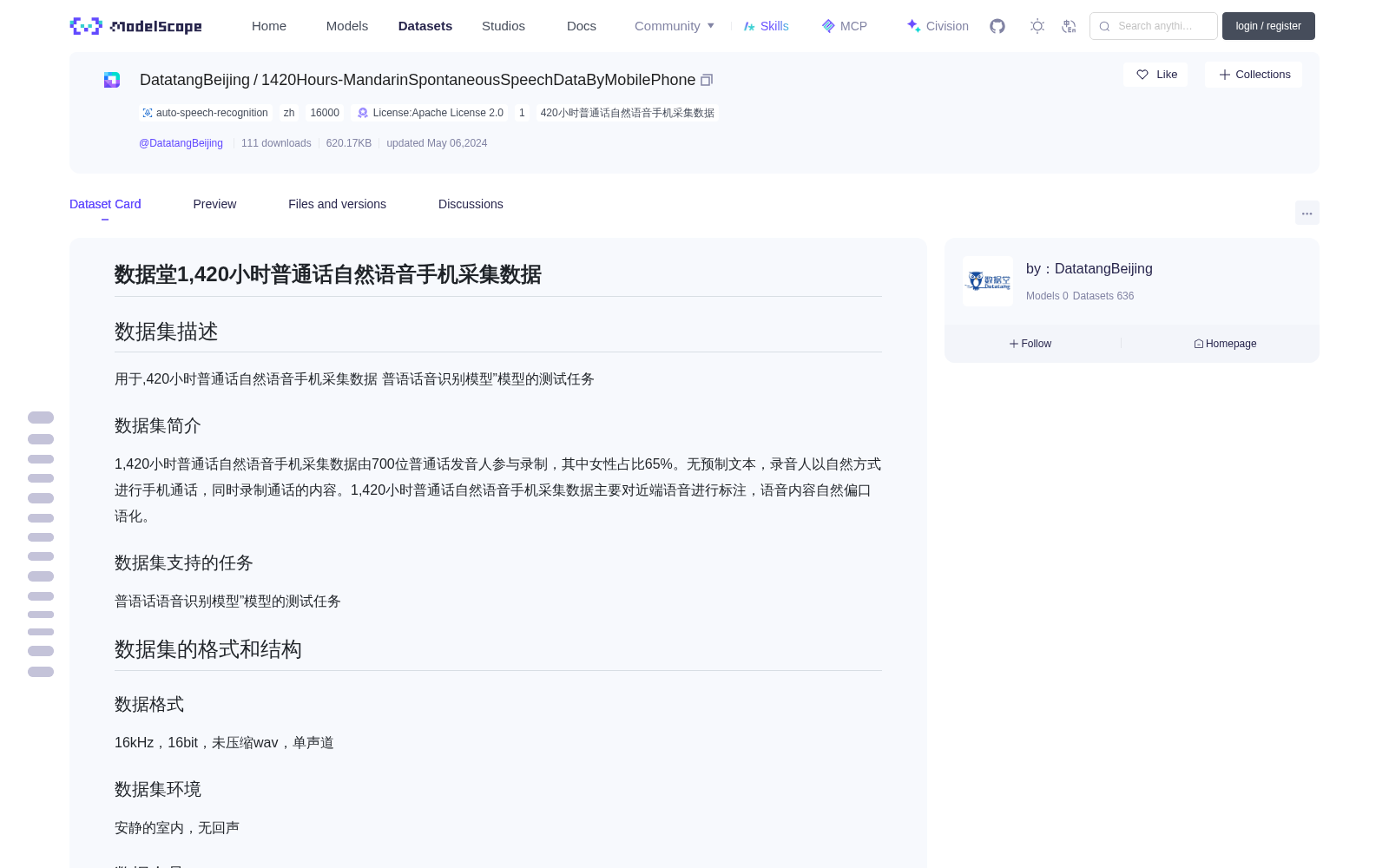Open the Models menu item
Image resolution: width=1389 pixels, height=868 pixels.
click(x=347, y=26)
